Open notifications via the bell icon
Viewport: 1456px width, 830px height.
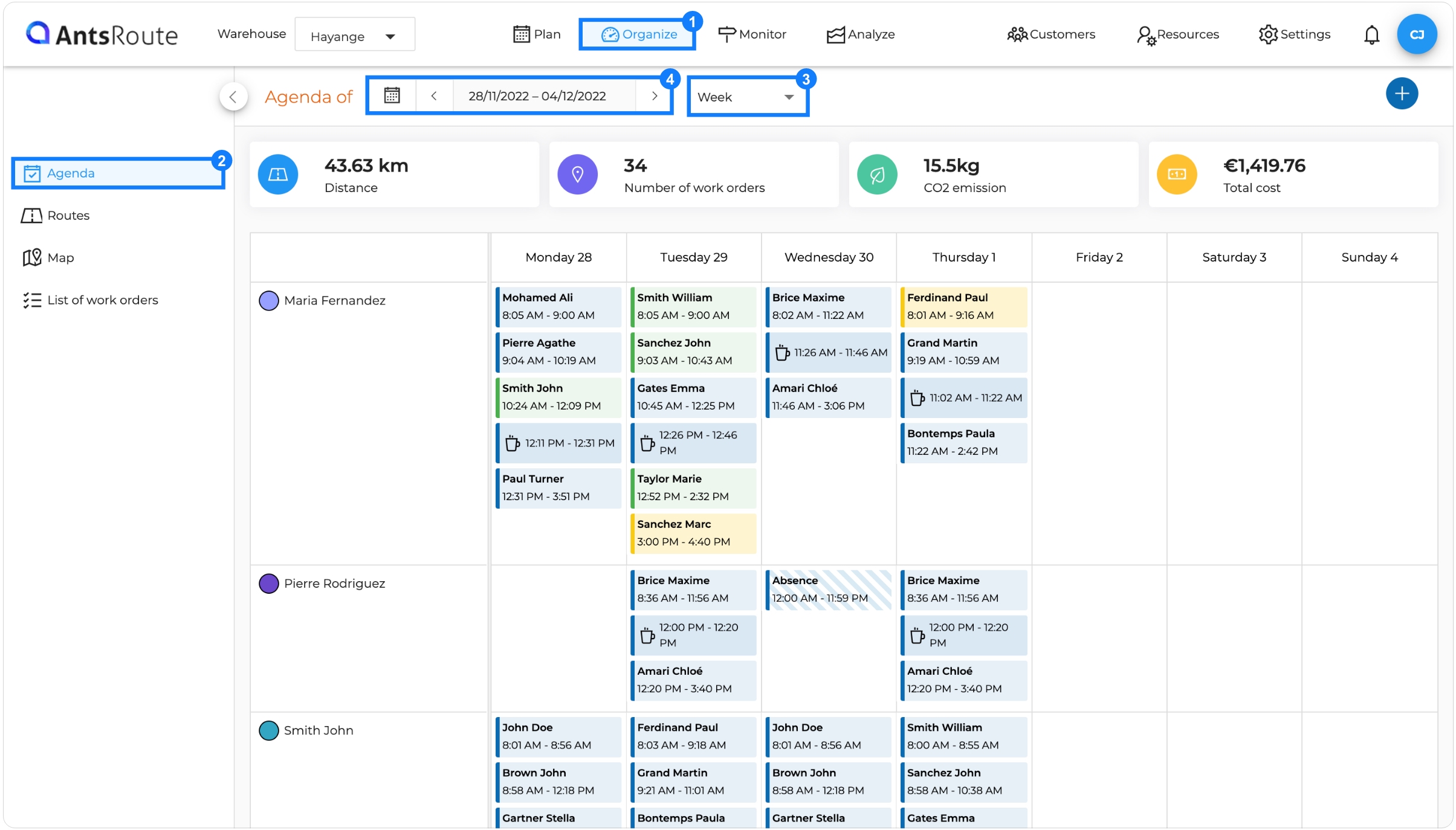1371,34
